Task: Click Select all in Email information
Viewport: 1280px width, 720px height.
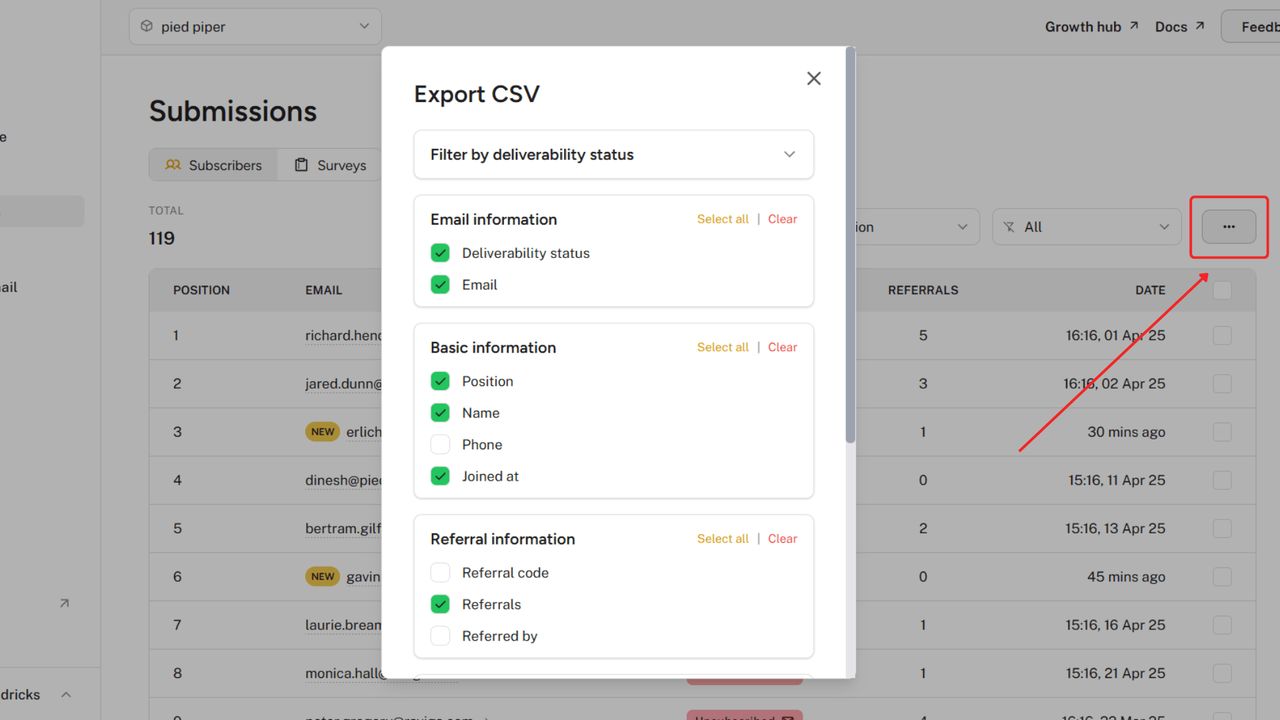Action: [x=722, y=219]
